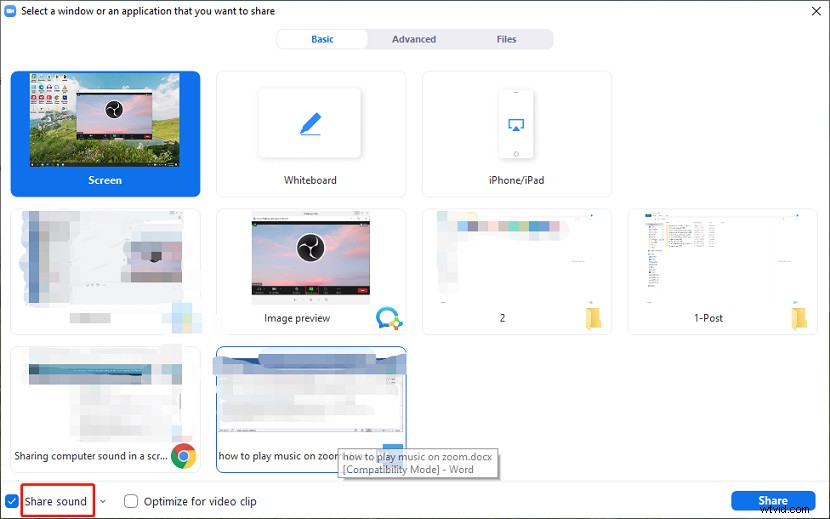Pick the iPhone/iPad AirPlay device icon
The height and width of the screenshot is (519, 830).
pyautogui.click(x=516, y=124)
